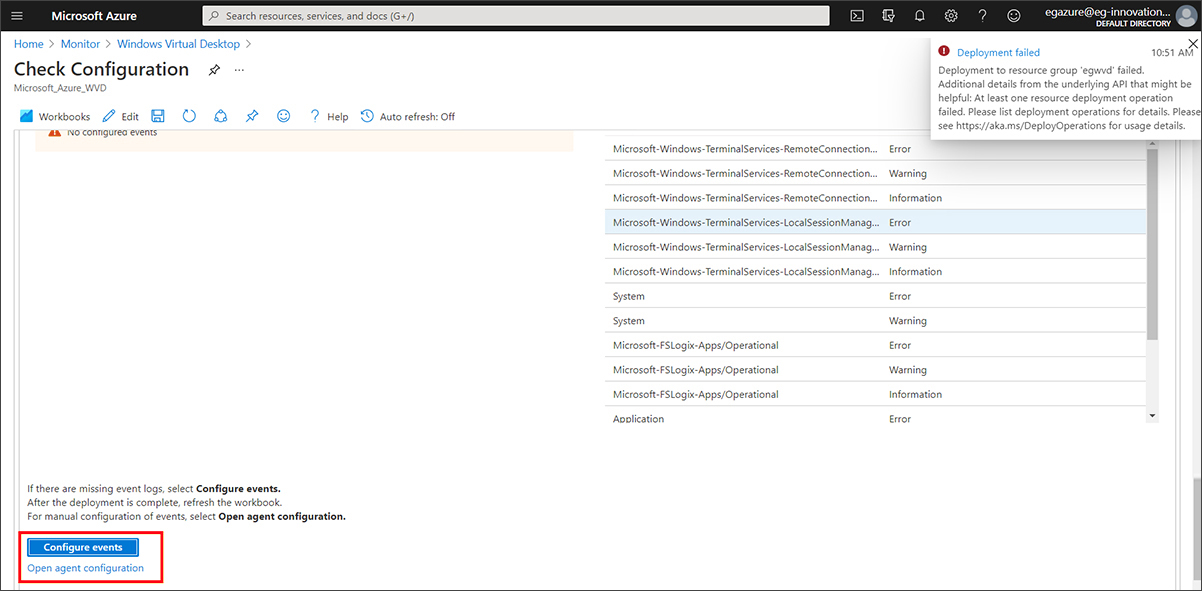Select the RemoteConnection row with Warning level
The height and width of the screenshot is (591, 1202).
tap(876, 173)
